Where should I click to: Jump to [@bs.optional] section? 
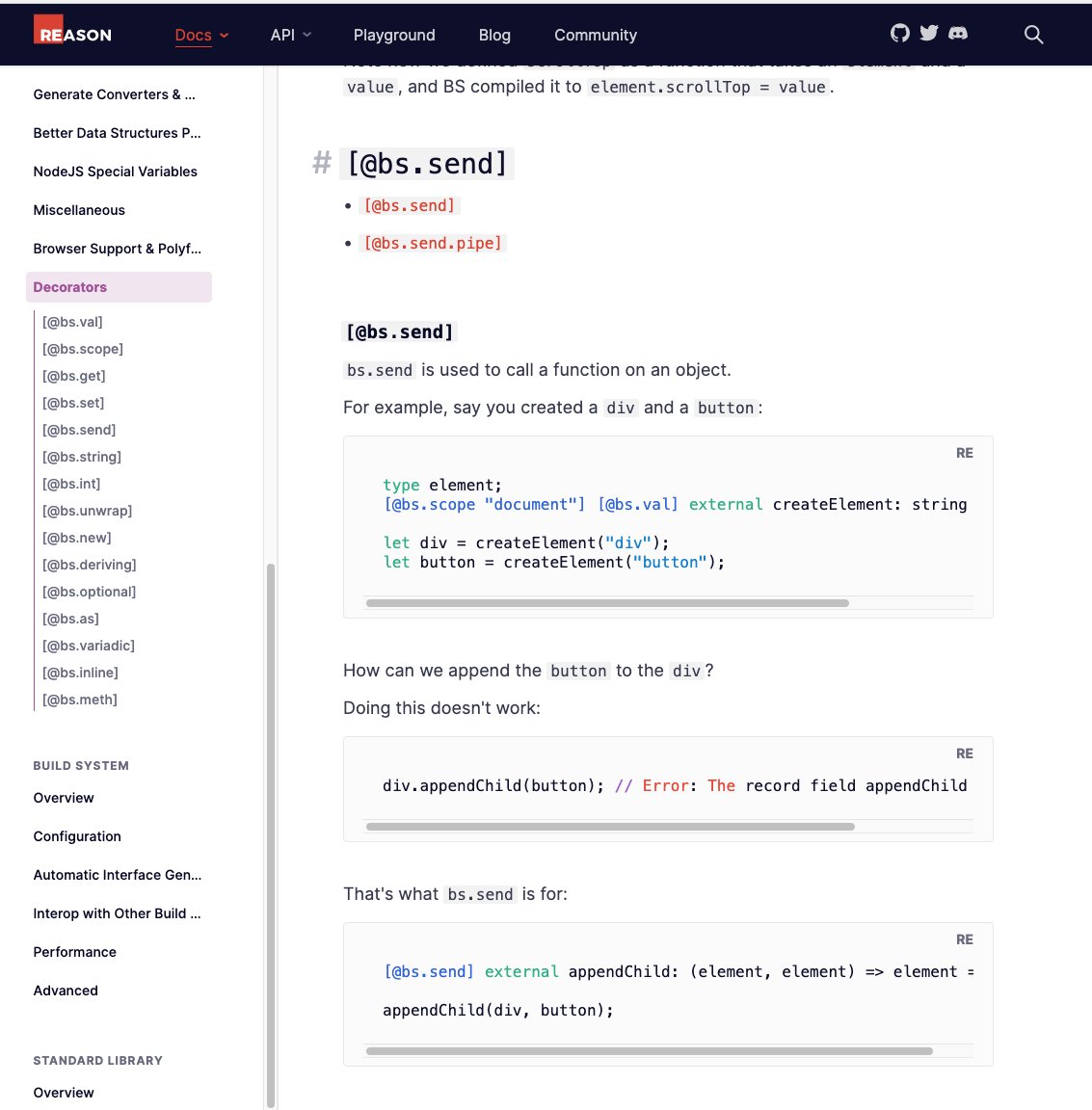click(x=90, y=591)
